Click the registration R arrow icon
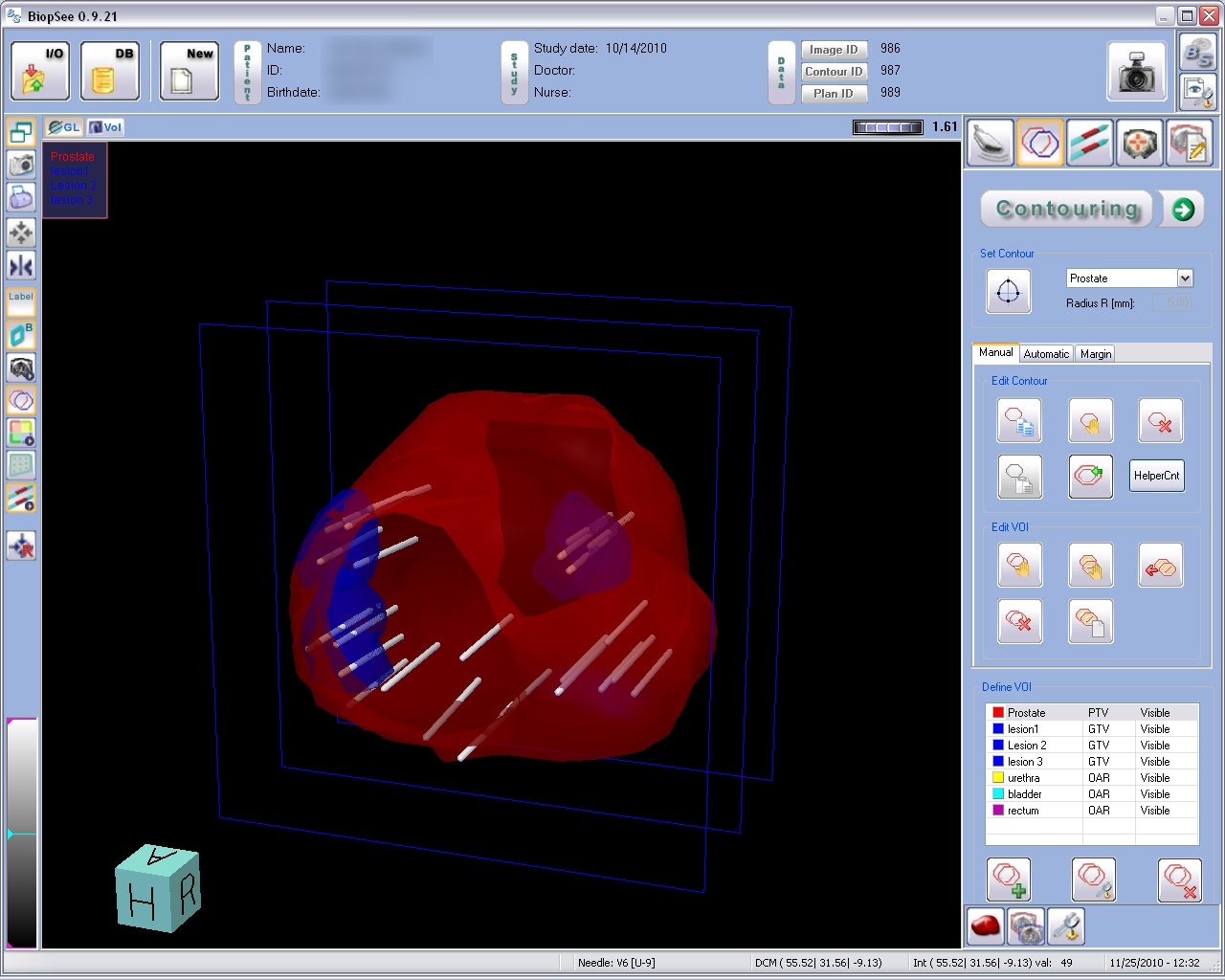Viewport: 1225px width, 980px height. [21, 546]
